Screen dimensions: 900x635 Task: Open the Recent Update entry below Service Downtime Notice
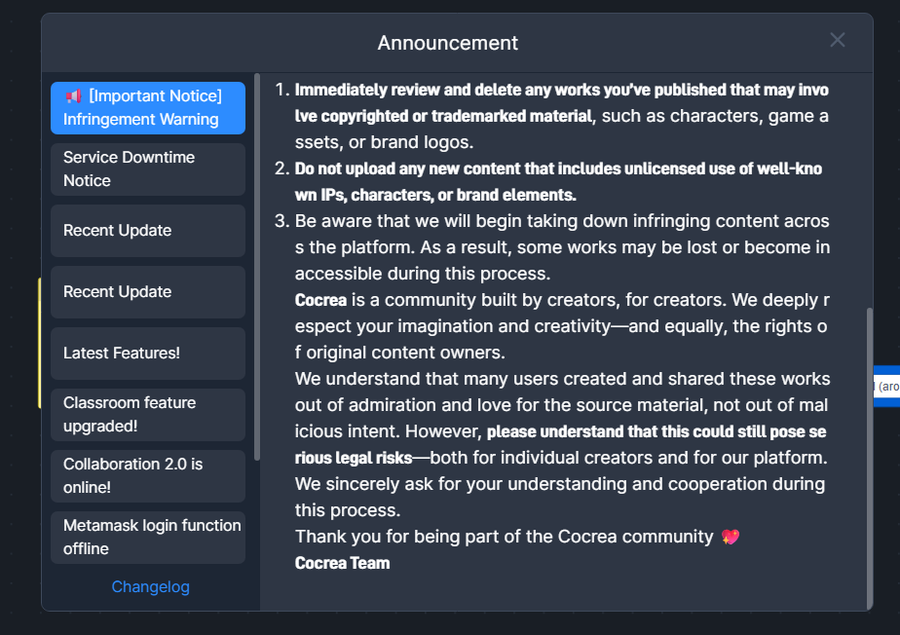click(148, 231)
